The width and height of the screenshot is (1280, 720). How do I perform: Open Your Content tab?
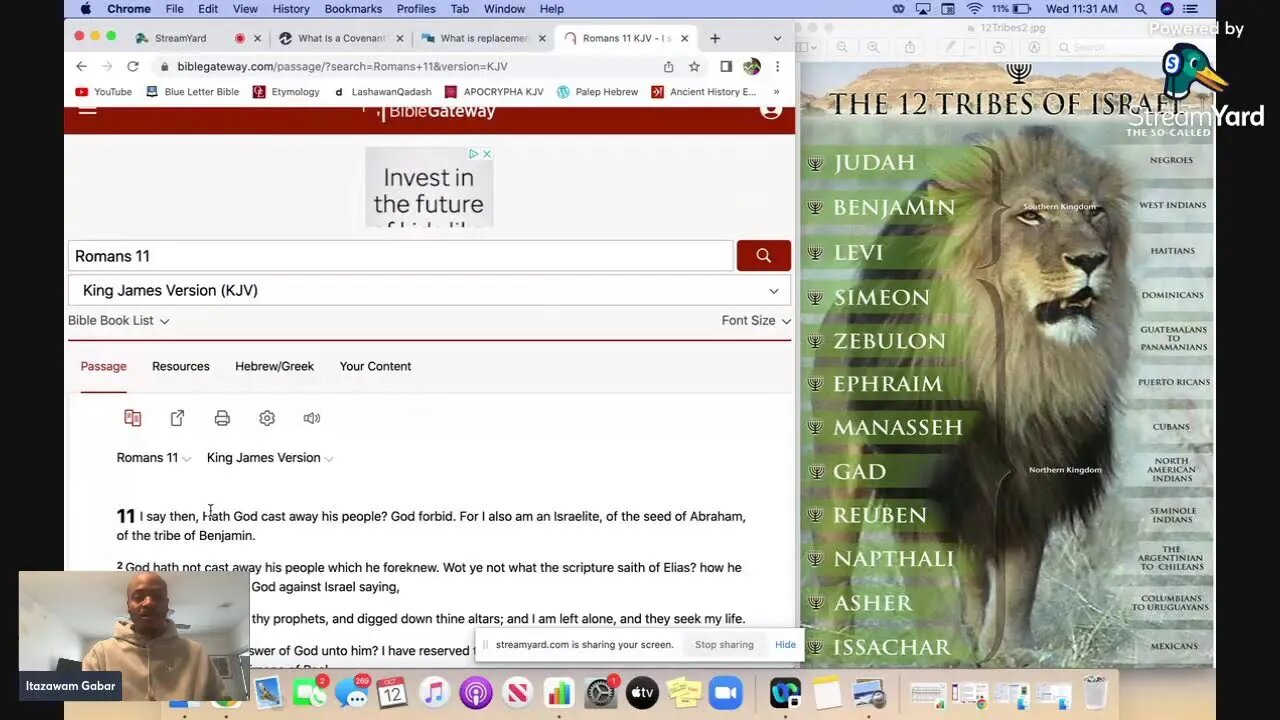point(375,366)
